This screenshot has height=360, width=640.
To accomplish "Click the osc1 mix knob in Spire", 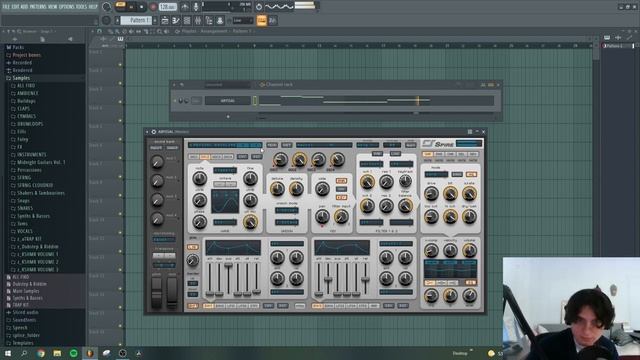I will [280, 160].
